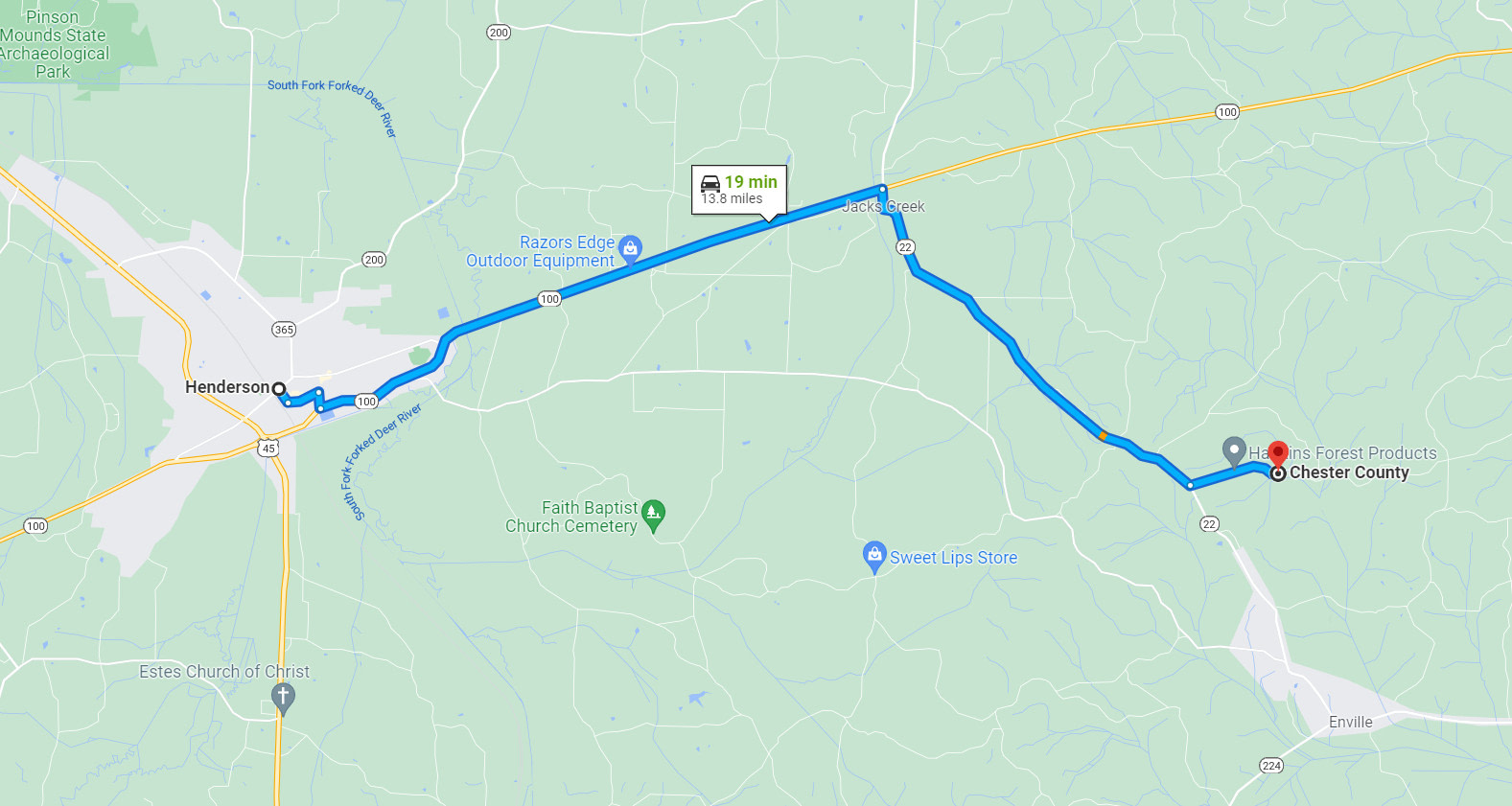Click the route 100 shield on blue route
The image size is (1512, 806).
point(549,299)
